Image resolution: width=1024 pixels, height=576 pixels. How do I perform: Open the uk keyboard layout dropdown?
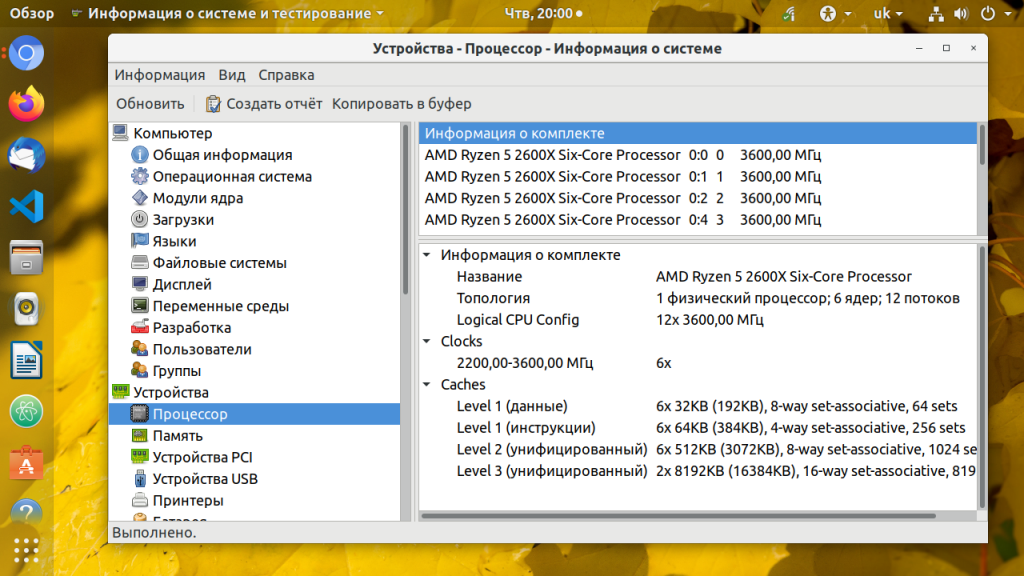coord(887,14)
